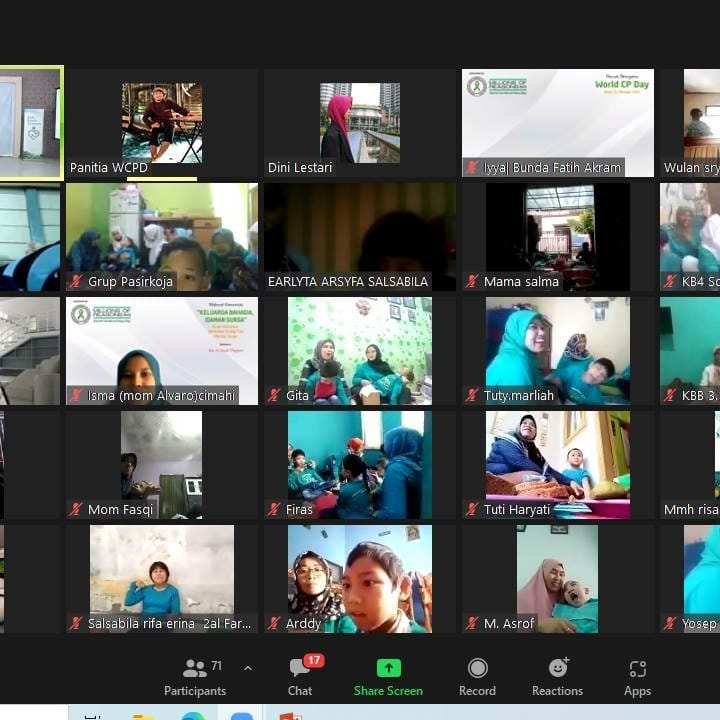The width and height of the screenshot is (720, 720).
Task: Select the Mom Fasqi video tile
Action: 162,465
